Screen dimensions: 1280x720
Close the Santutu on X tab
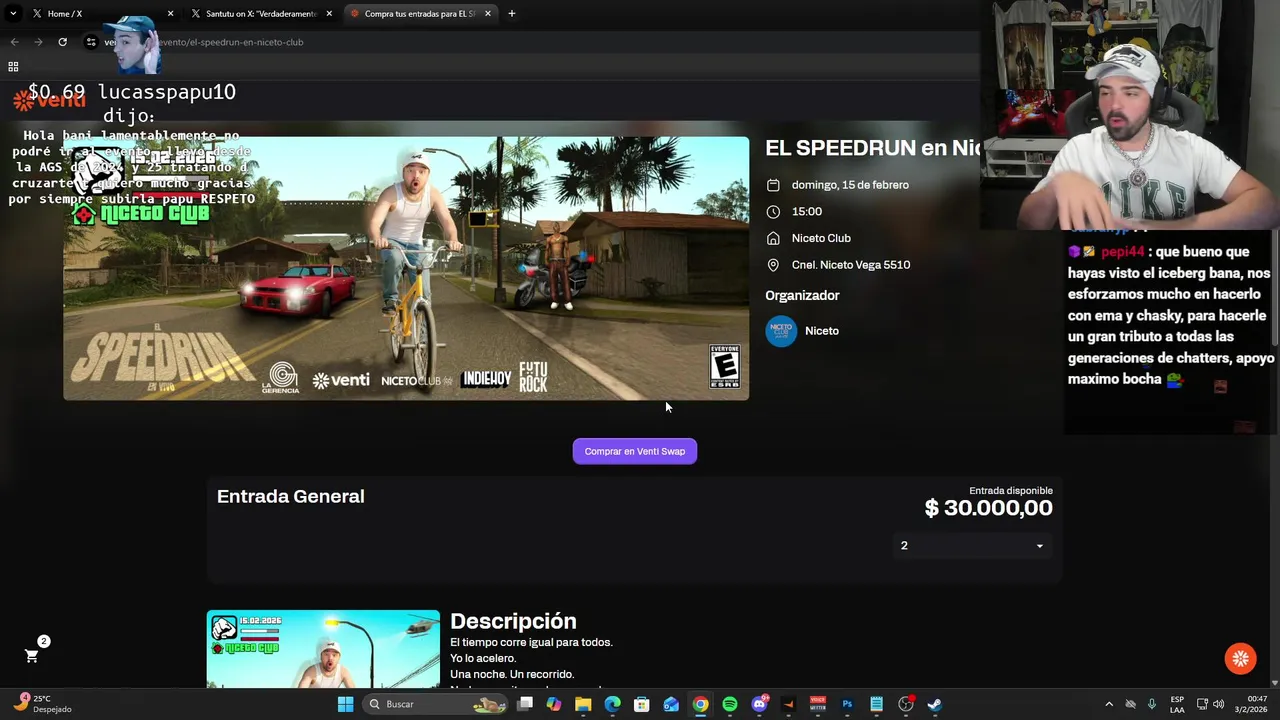(329, 14)
